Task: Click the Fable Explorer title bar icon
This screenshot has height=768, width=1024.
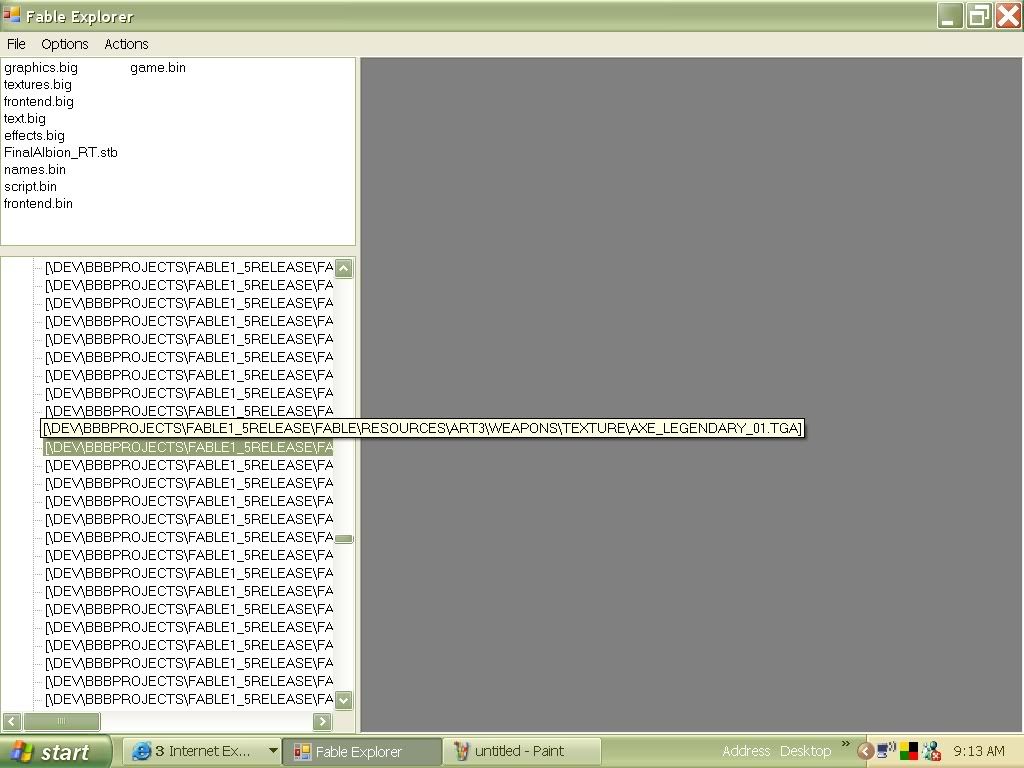Action: (11, 15)
